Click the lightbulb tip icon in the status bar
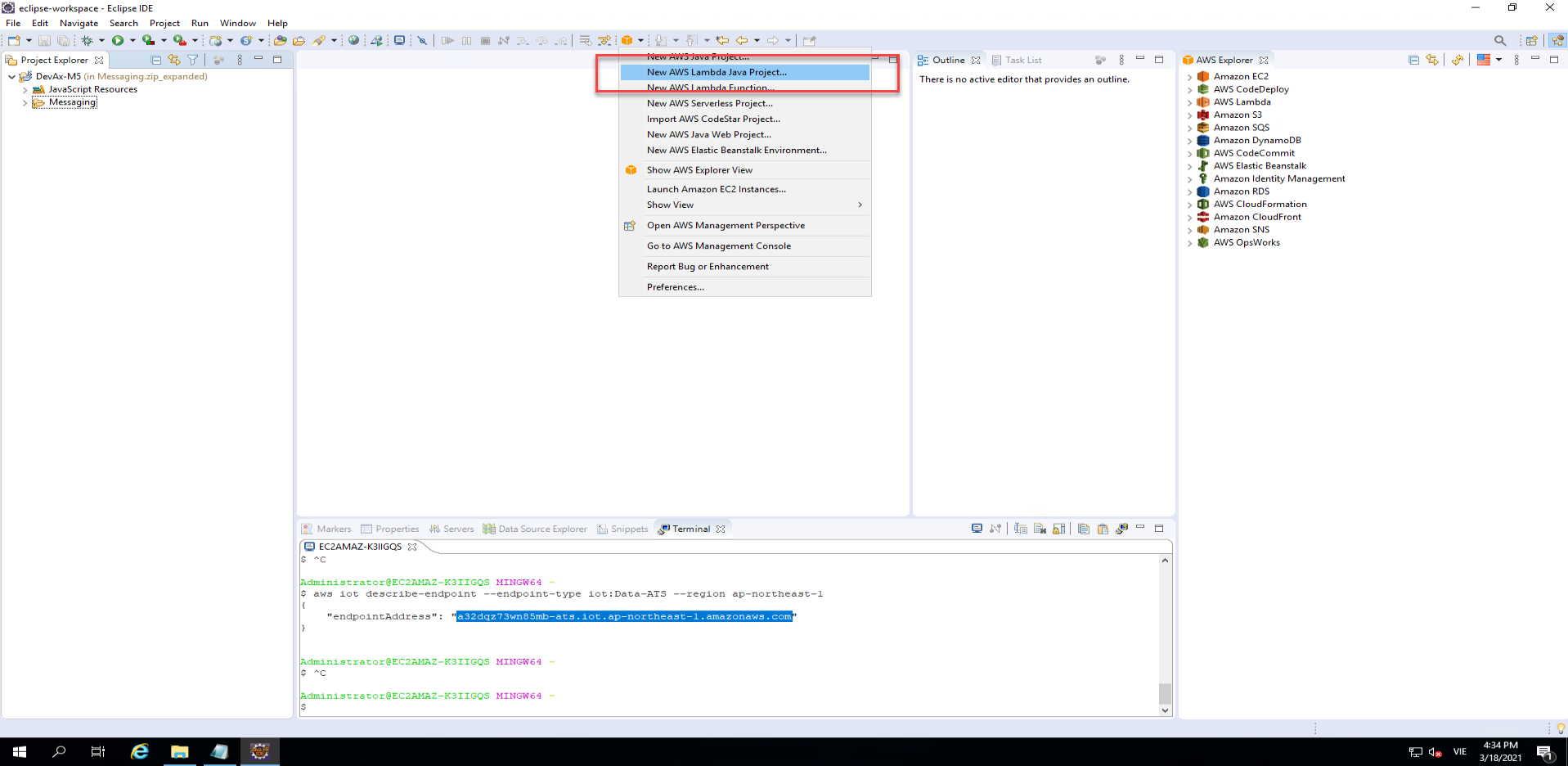The width and height of the screenshot is (1568, 766). [x=1560, y=728]
